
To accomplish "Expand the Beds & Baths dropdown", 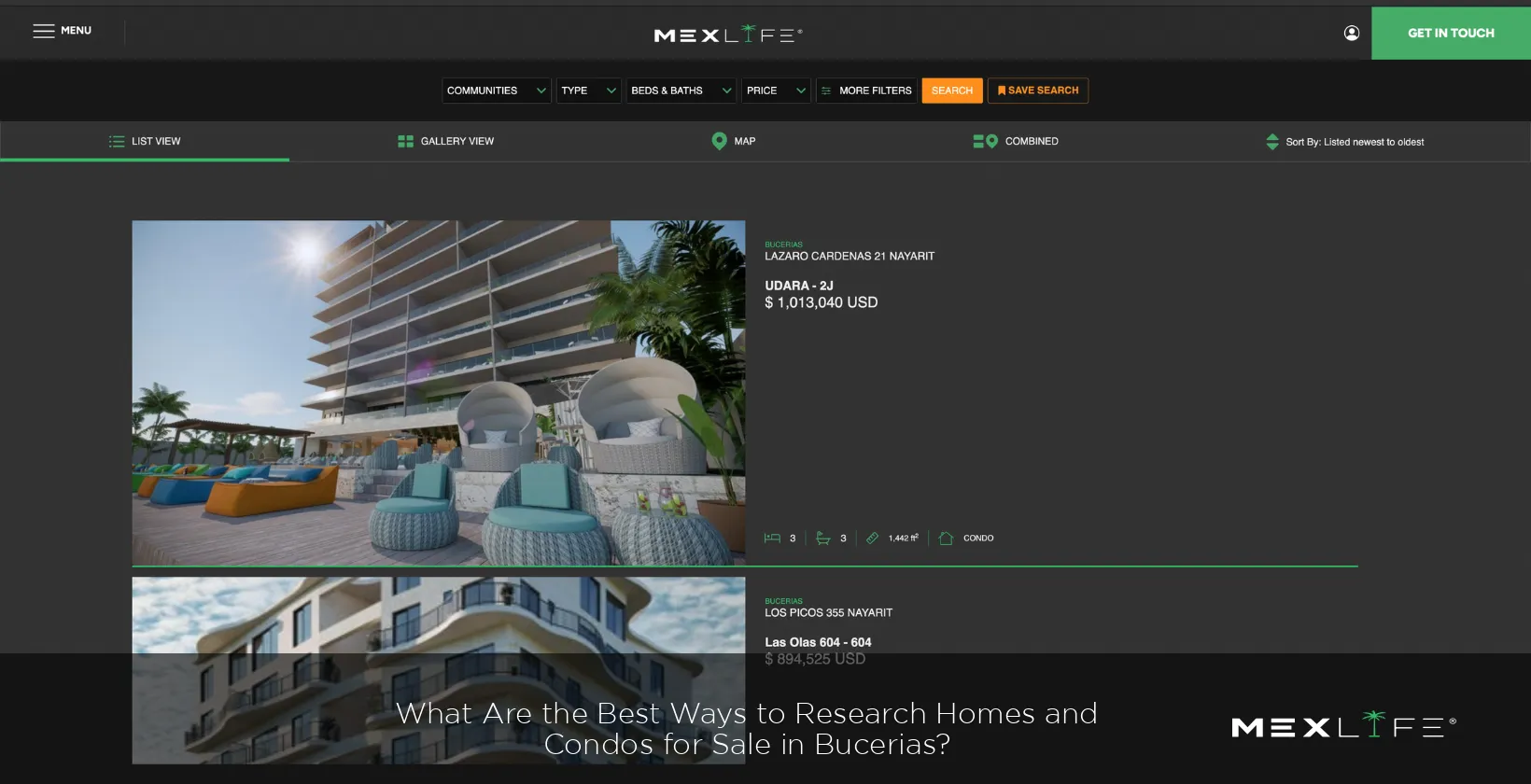I will click(x=681, y=91).
